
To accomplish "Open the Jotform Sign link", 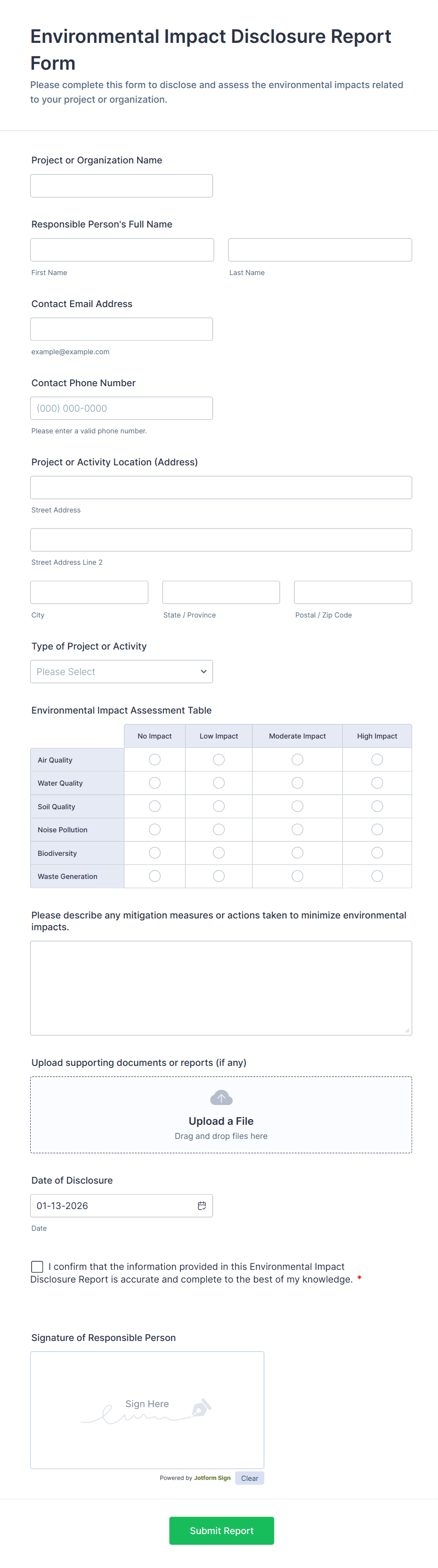I will tap(212, 1478).
